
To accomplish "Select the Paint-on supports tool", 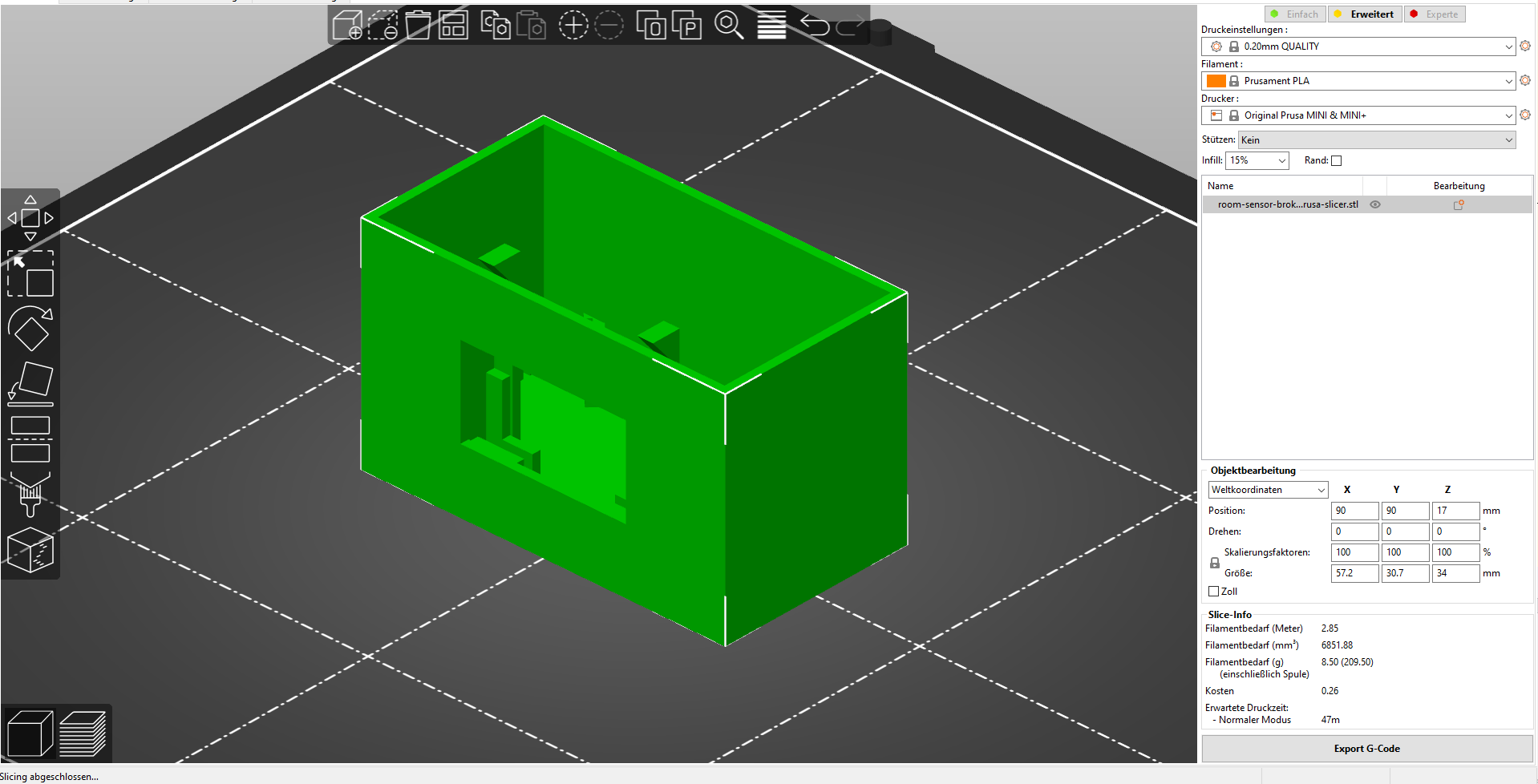I will (x=30, y=495).
